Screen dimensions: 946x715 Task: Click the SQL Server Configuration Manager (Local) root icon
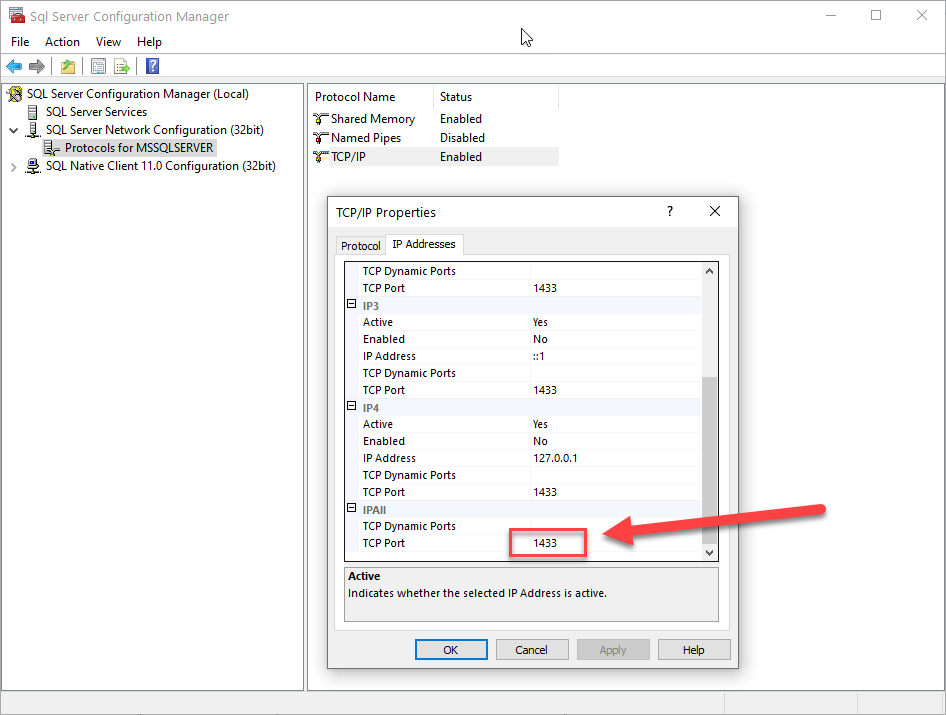coord(15,94)
